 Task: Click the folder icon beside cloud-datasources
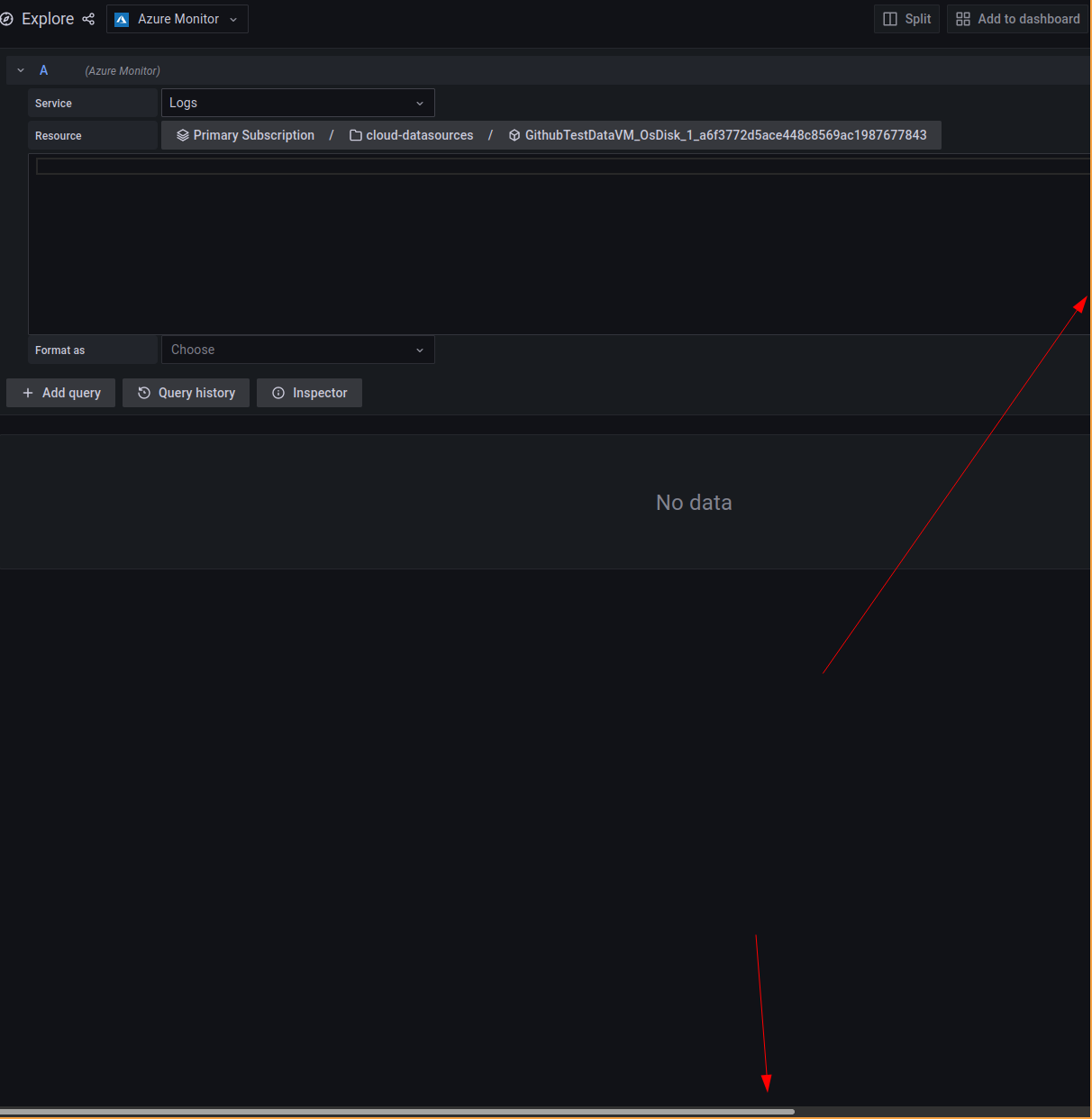356,135
